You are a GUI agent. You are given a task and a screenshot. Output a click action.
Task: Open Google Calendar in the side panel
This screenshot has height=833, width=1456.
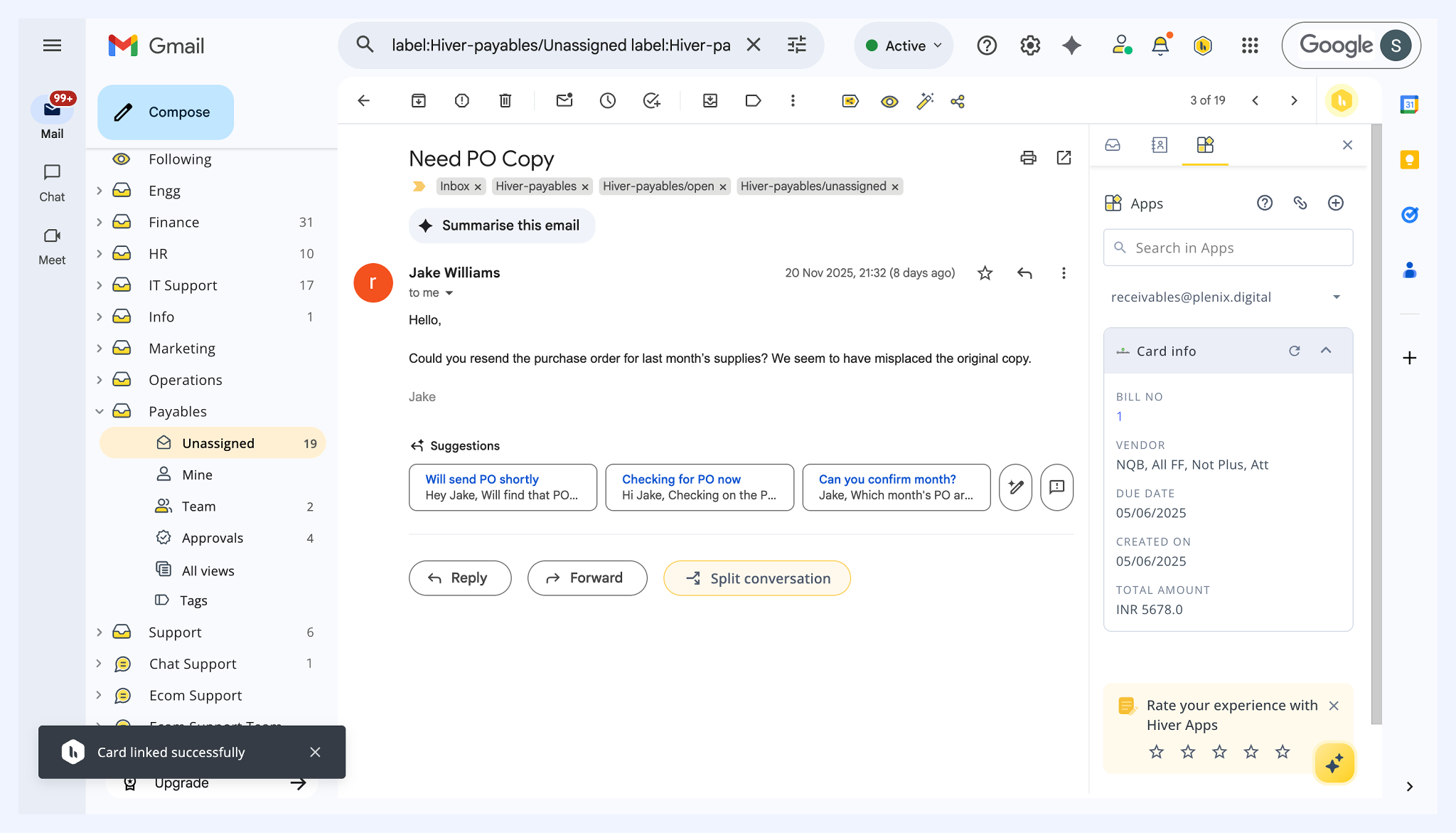click(x=1410, y=105)
